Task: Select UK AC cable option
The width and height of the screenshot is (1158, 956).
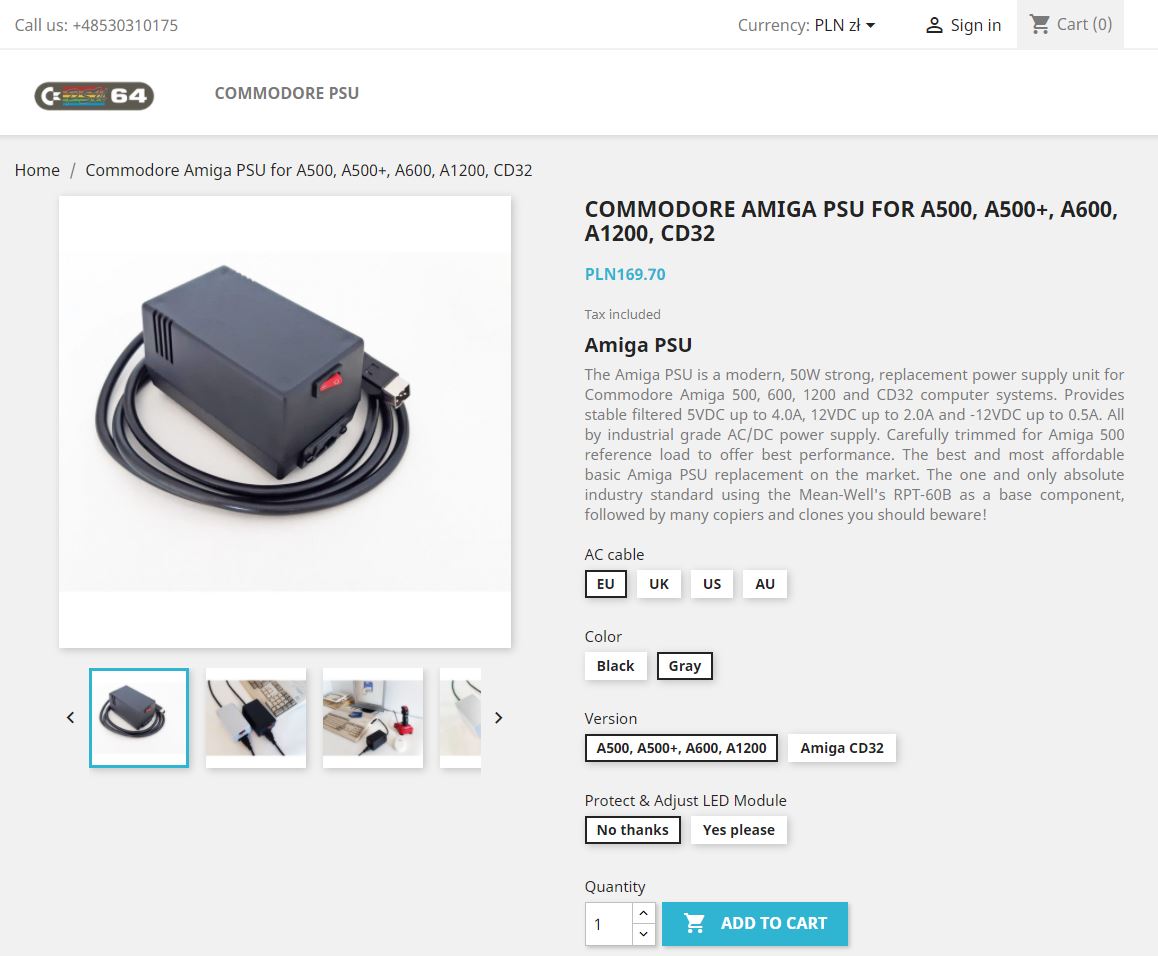Action: [x=659, y=584]
